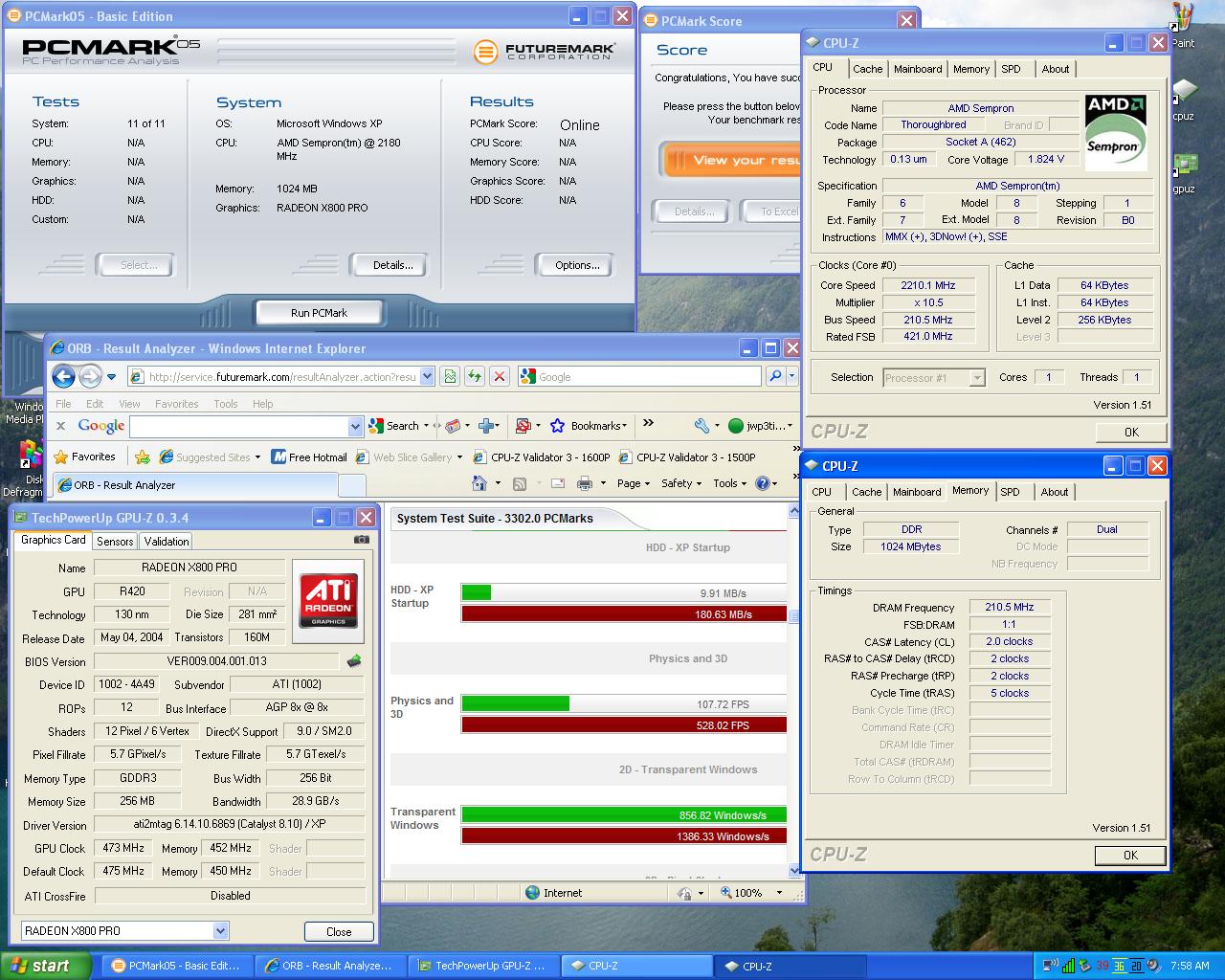Open the File menu in Internet Explorer
This screenshot has width=1225, height=980.
(63, 403)
